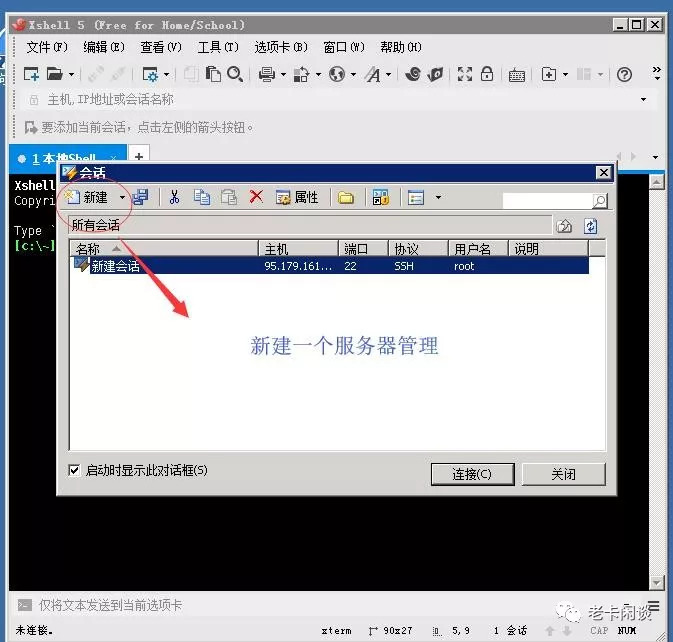Viewport: 673px width, 642px height.
Task: Click the Copy icon in Sessions dialog
Action: point(201,197)
